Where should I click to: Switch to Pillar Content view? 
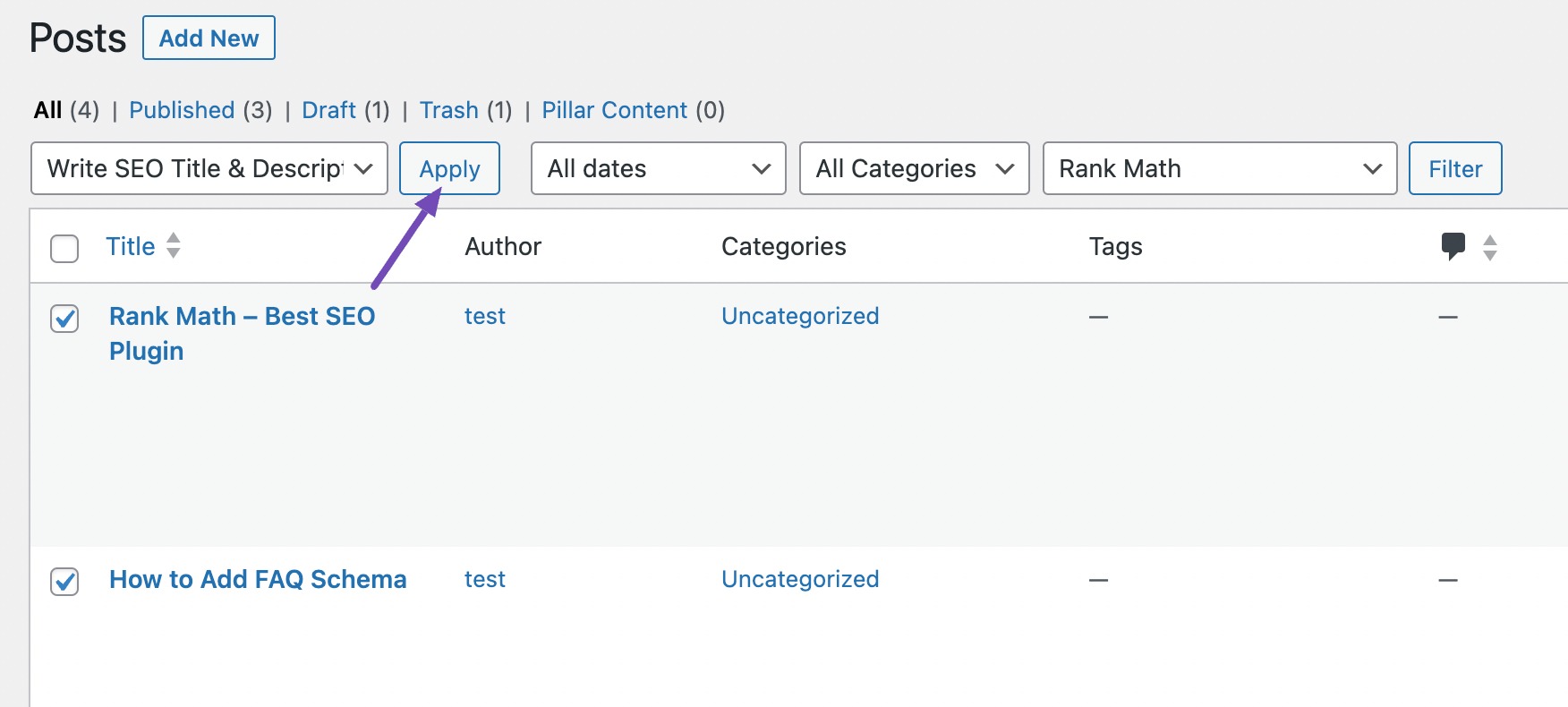[x=615, y=110]
